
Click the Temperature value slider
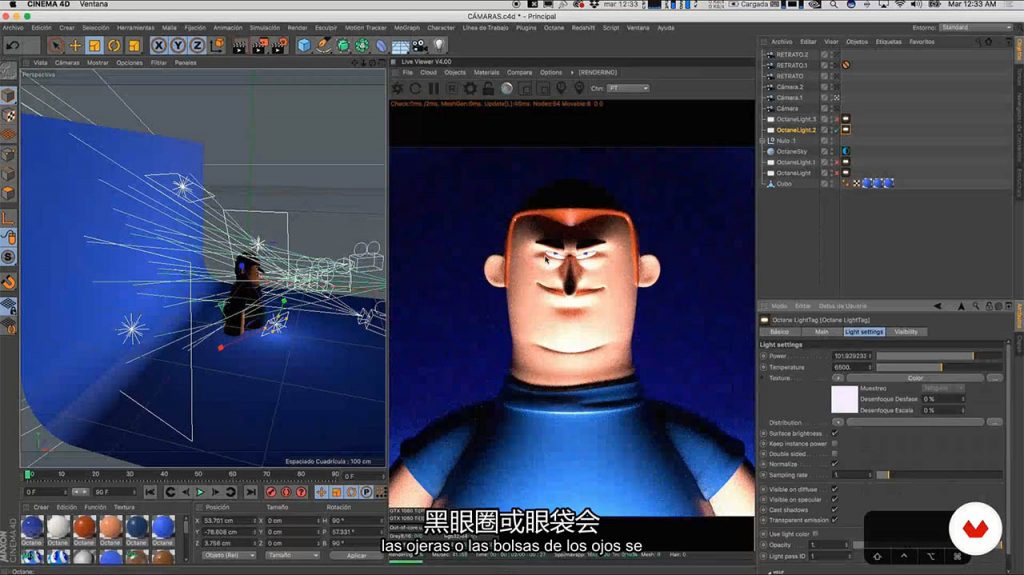point(939,367)
